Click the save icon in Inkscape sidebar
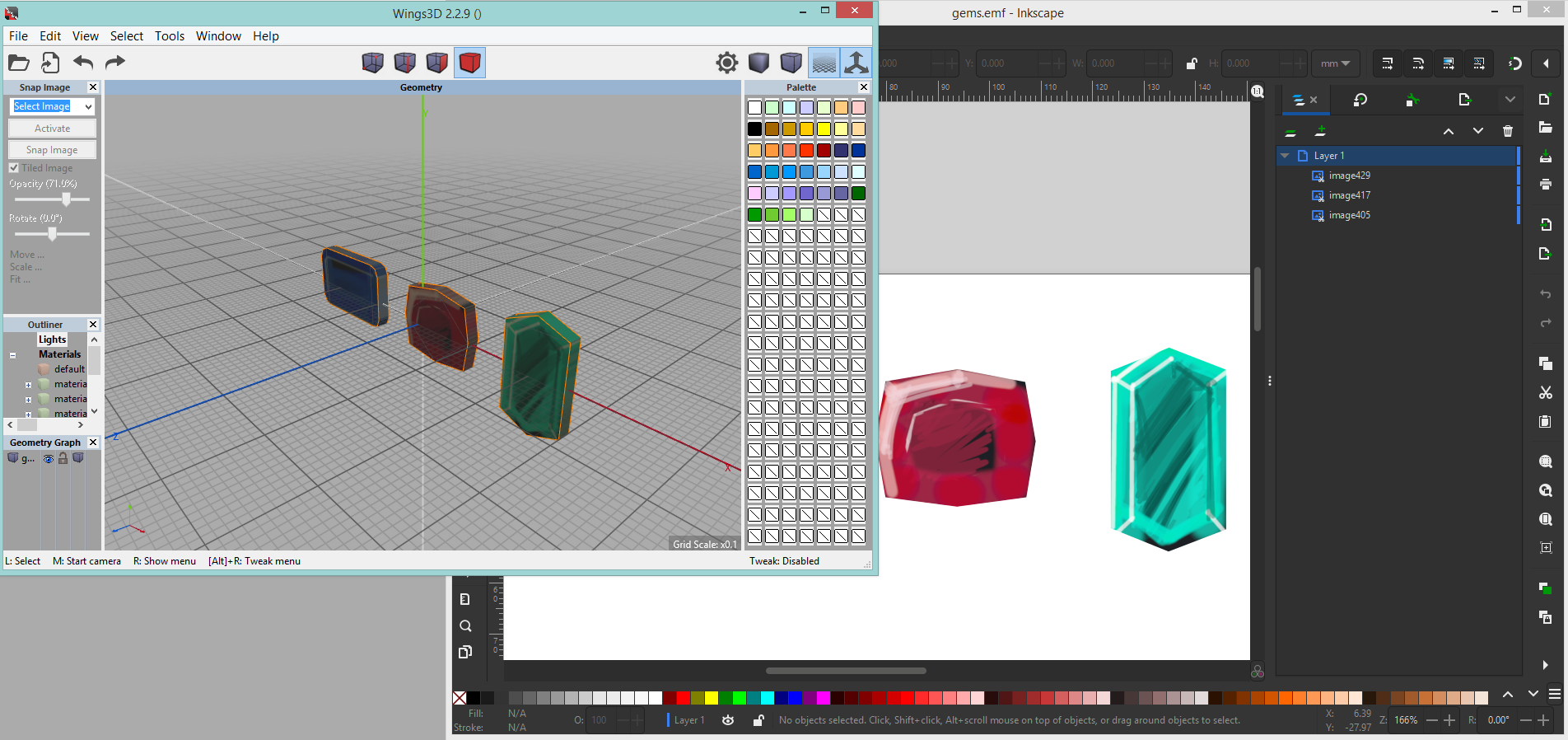This screenshot has height=740, width=1568. [1545, 156]
